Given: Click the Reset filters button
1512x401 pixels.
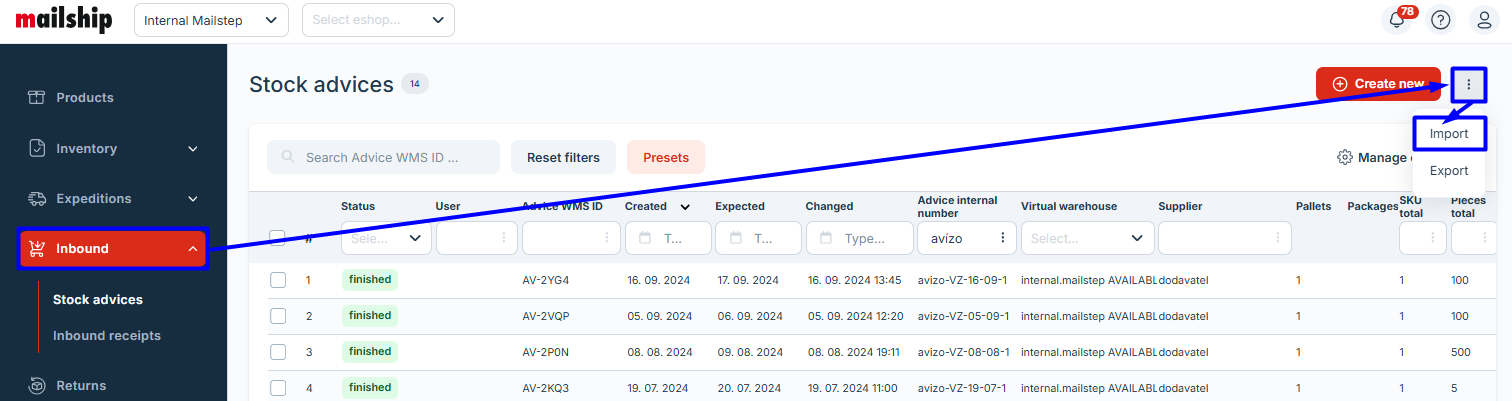Looking at the screenshot, I should [x=563, y=157].
